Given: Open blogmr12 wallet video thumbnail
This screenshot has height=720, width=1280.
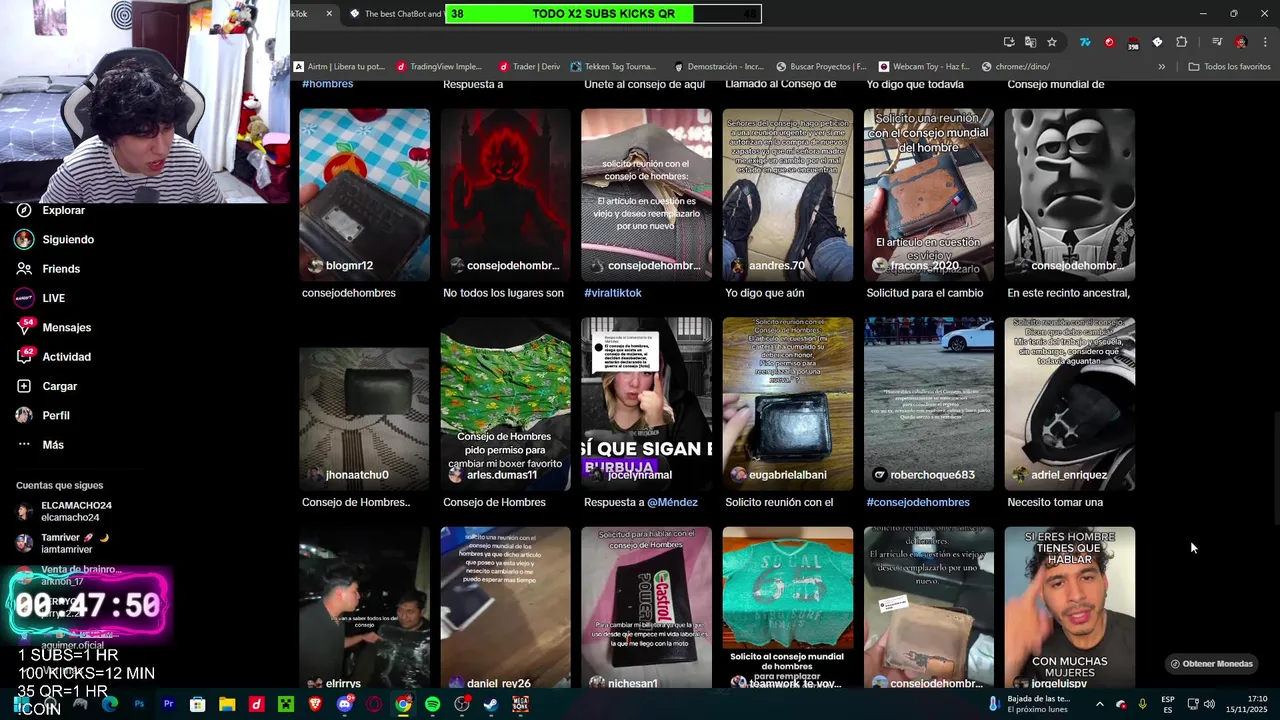Looking at the screenshot, I should tap(364, 195).
